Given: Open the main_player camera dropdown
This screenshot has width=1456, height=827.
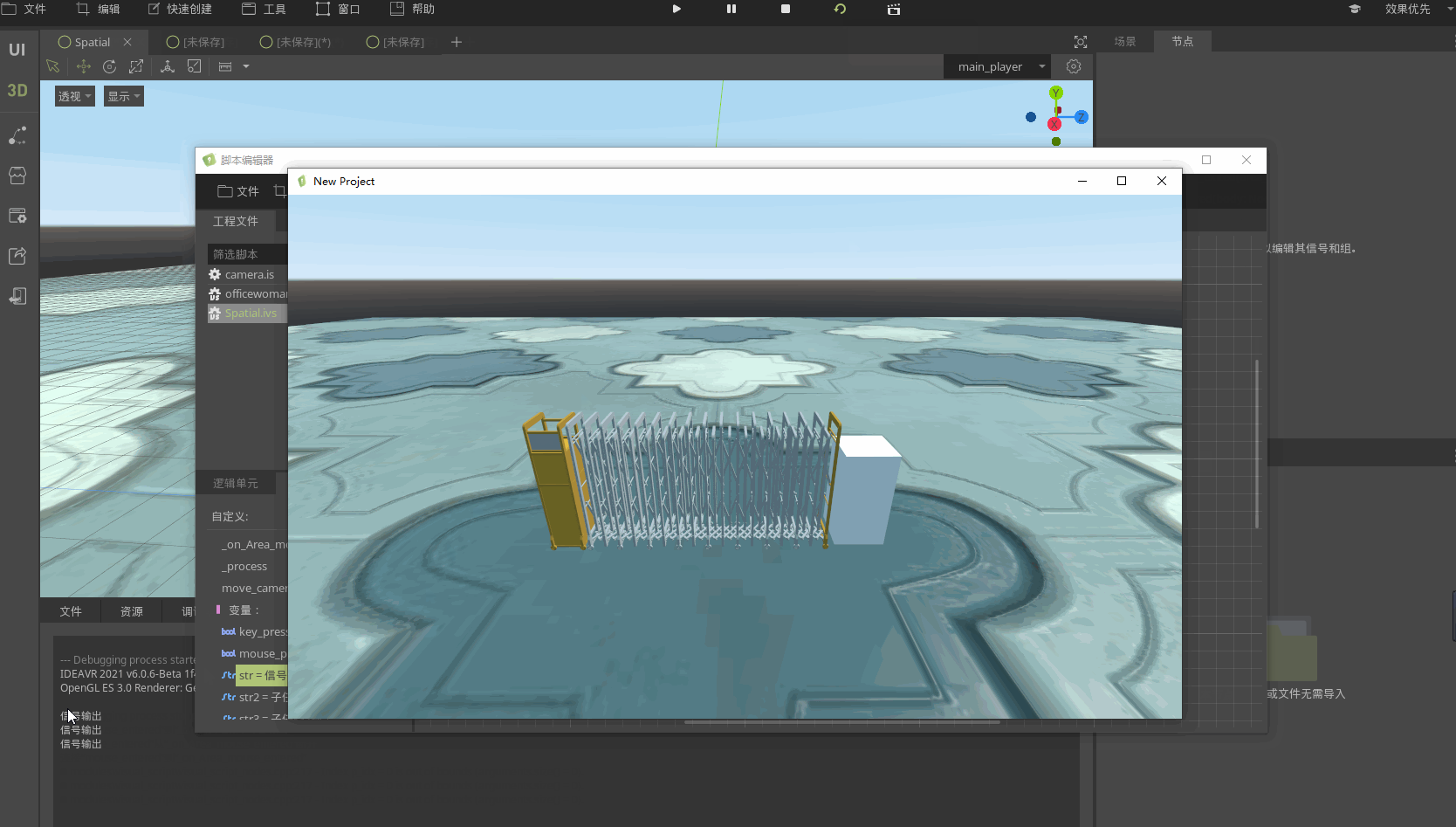Looking at the screenshot, I should click(x=997, y=66).
